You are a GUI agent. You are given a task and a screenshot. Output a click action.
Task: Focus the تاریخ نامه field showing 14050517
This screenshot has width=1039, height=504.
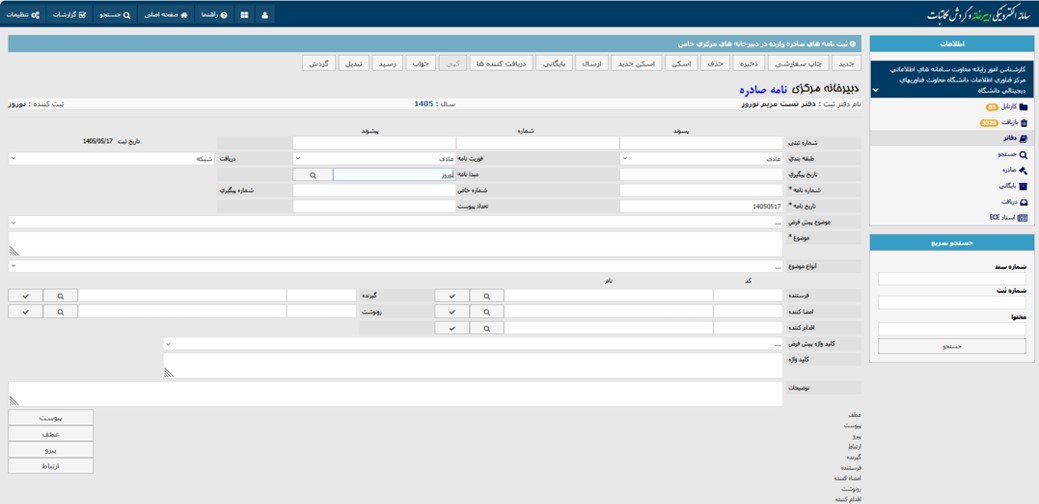(x=701, y=207)
